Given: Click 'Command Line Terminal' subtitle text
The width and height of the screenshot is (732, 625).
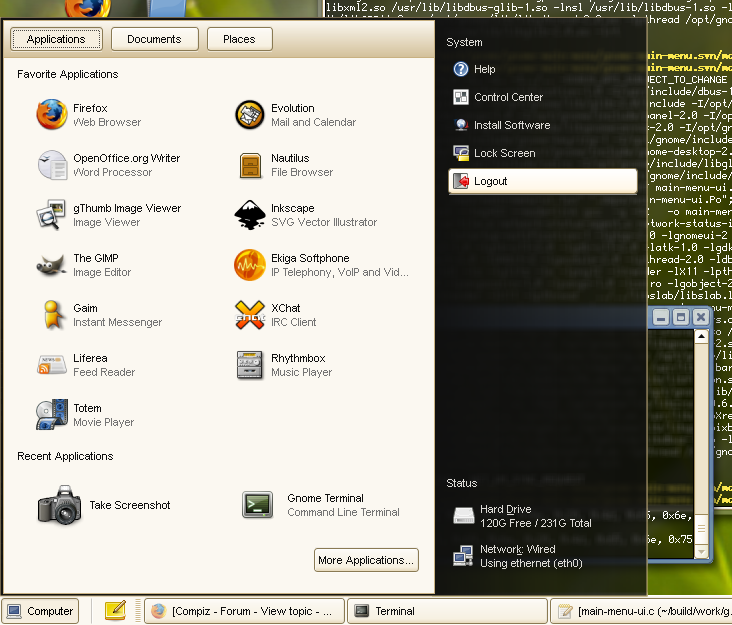Looking at the screenshot, I should (343, 513).
